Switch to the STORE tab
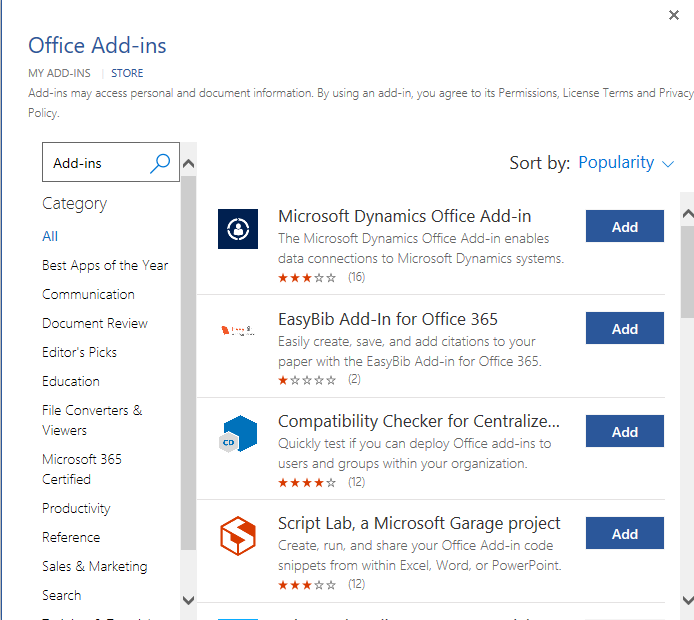The height and width of the screenshot is (620, 694). pos(127,73)
